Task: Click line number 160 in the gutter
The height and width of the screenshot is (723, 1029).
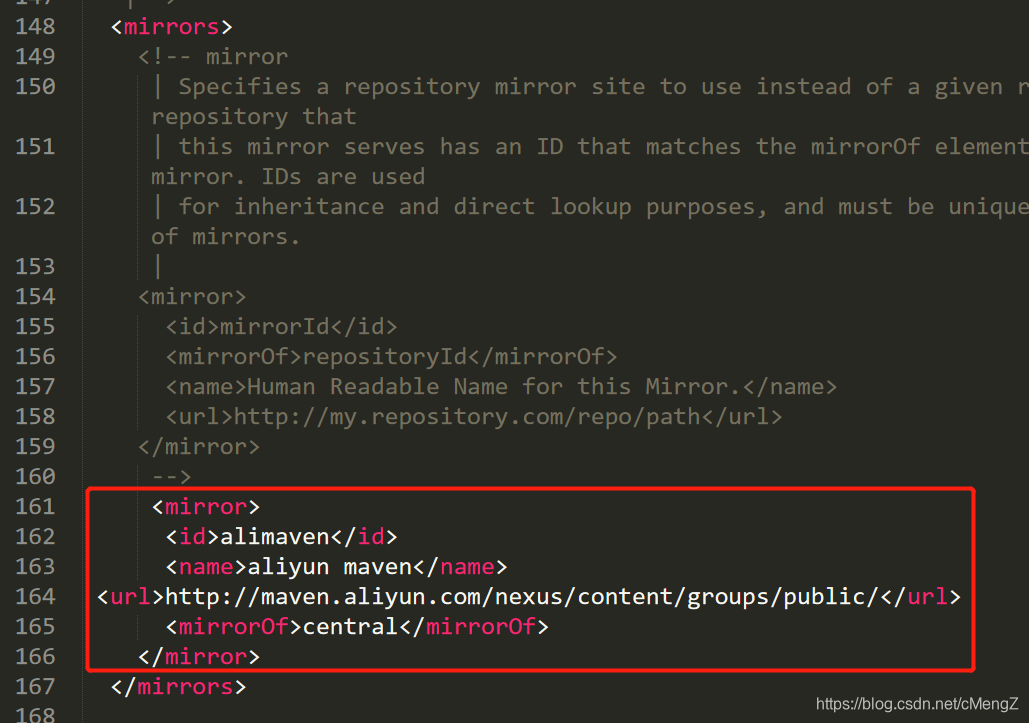Action: click(35, 476)
